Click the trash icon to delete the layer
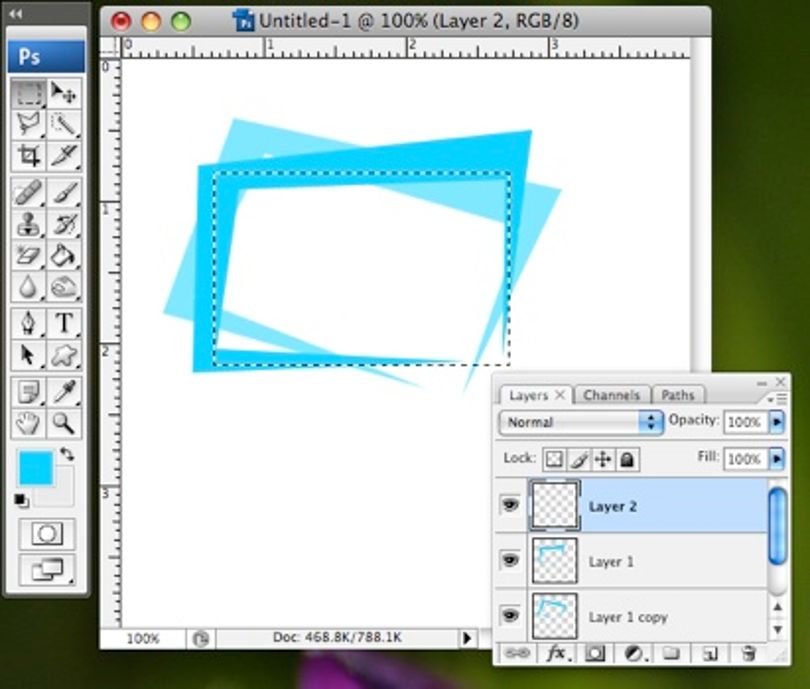 point(749,653)
